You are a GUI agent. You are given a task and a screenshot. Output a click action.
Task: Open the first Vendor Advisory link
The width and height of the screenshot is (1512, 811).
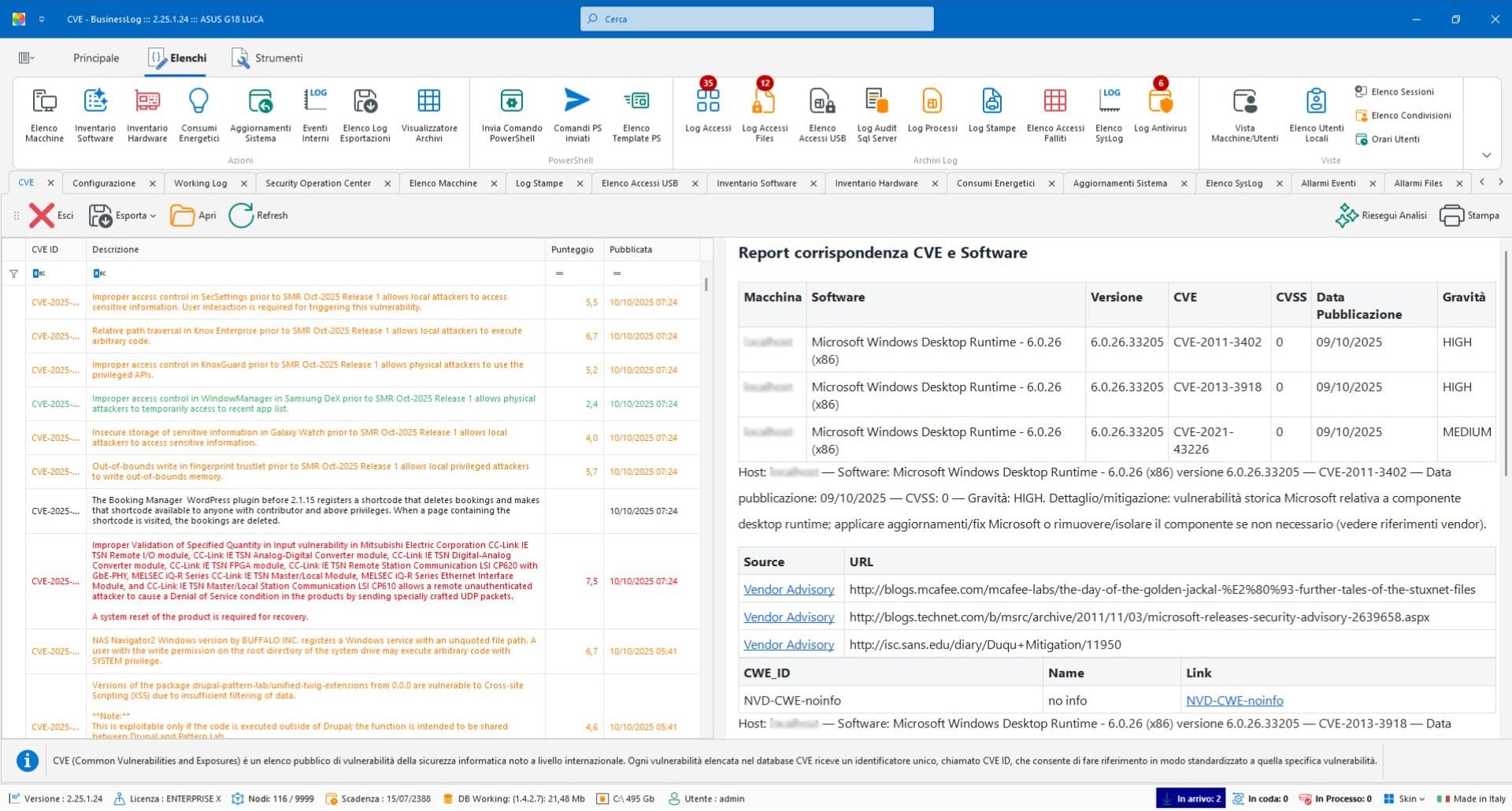click(788, 589)
